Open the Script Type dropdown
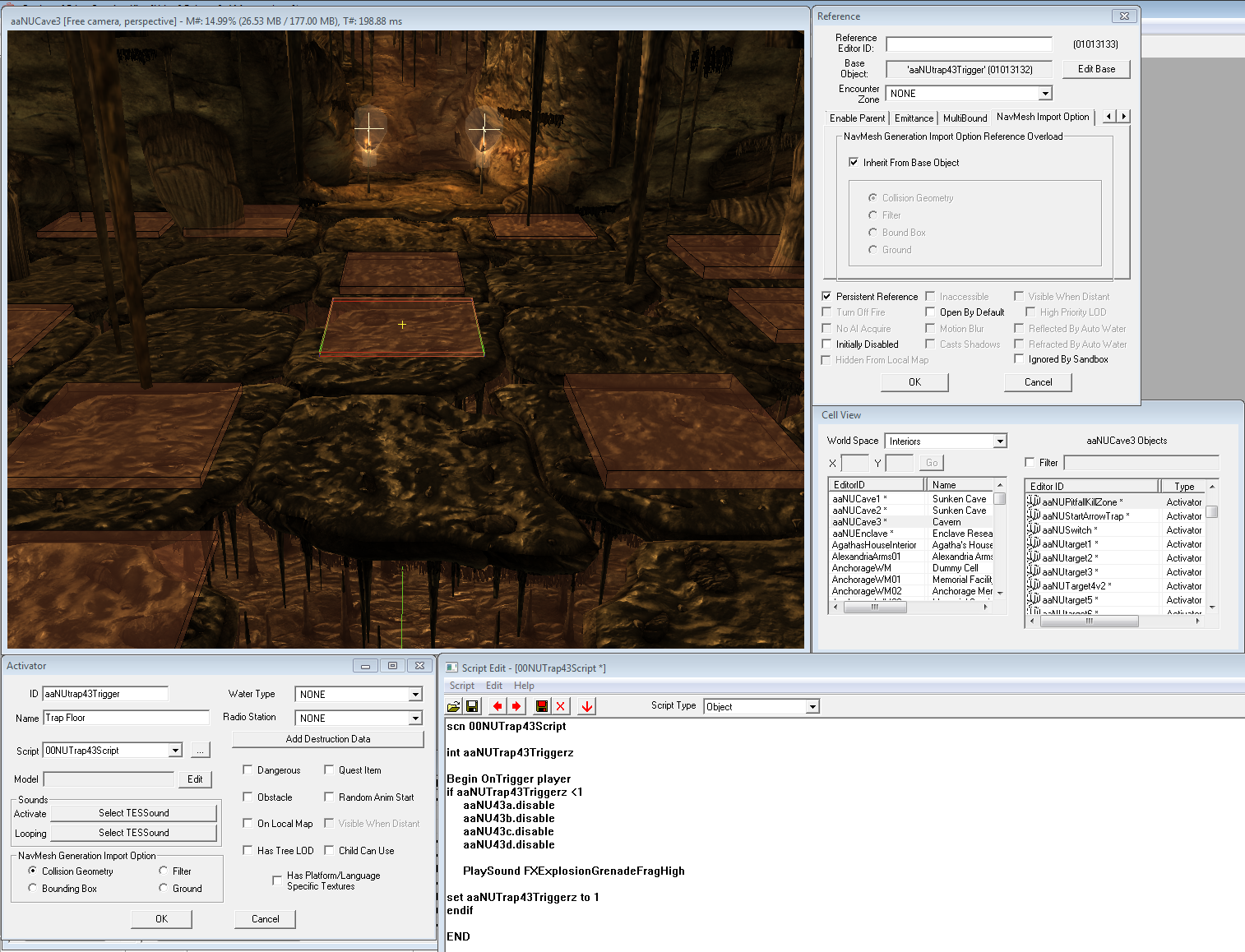The width and height of the screenshot is (1245, 952). click(x=812, y=707)
